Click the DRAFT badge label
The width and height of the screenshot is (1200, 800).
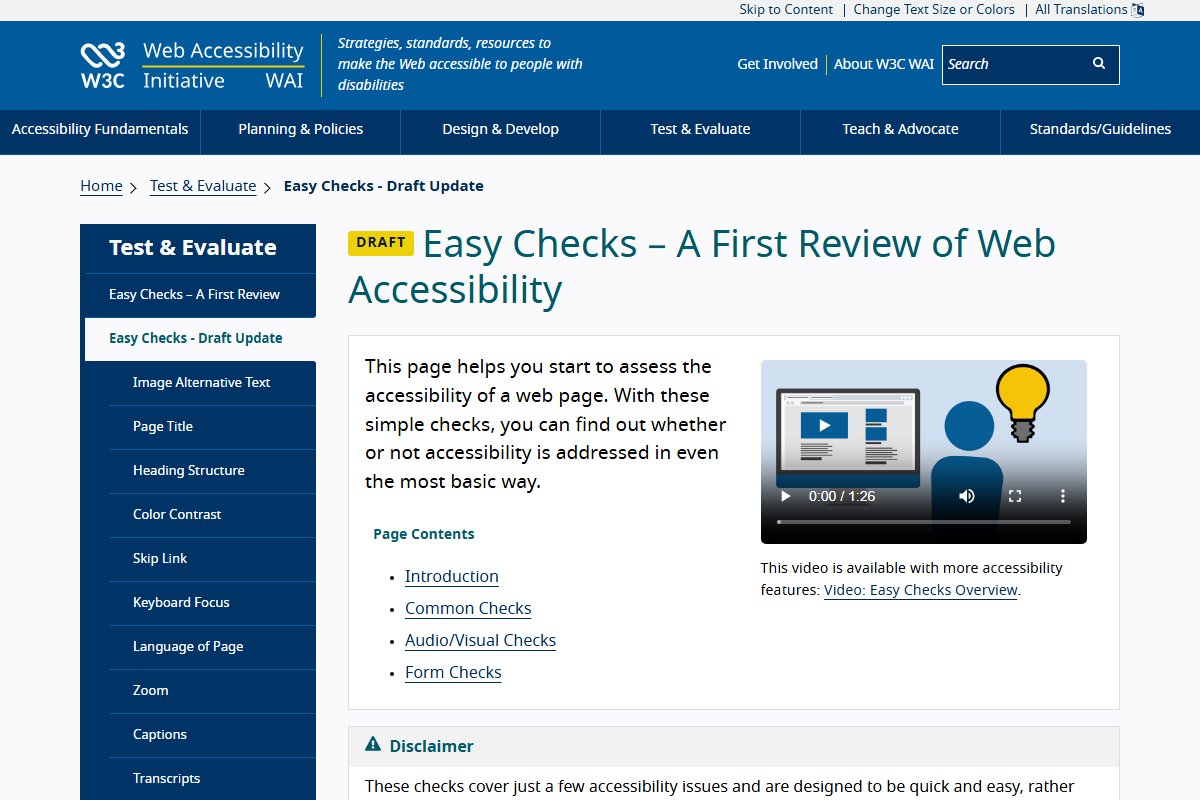(381, 243)
